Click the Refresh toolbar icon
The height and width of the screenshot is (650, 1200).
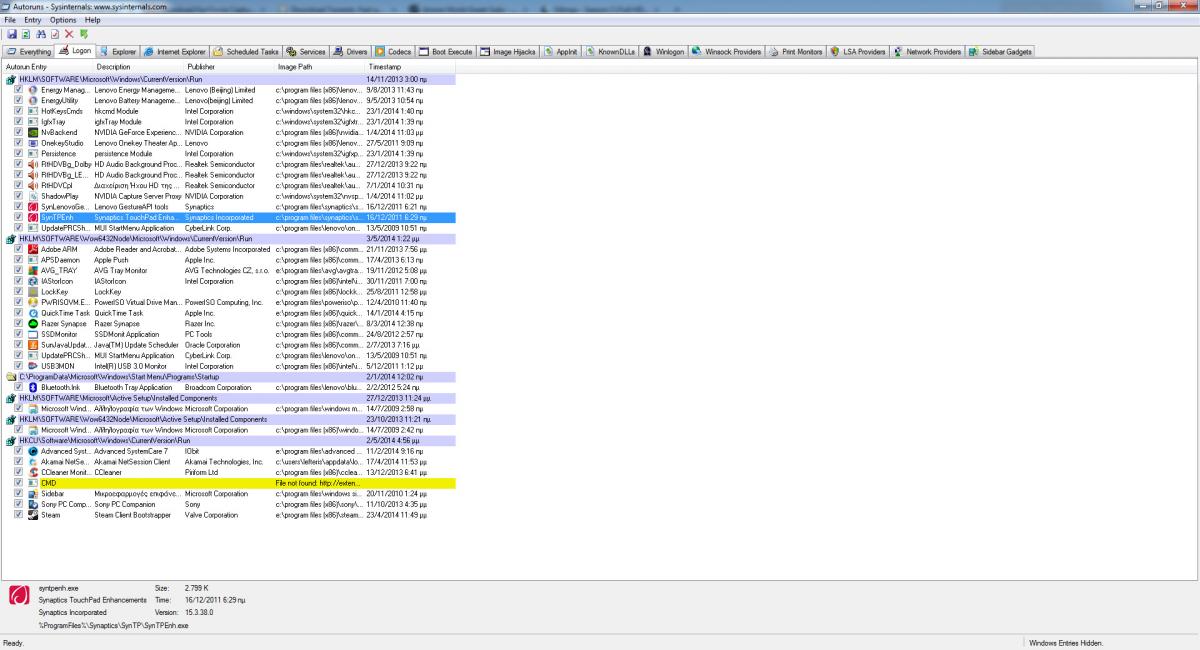(25, 34)
